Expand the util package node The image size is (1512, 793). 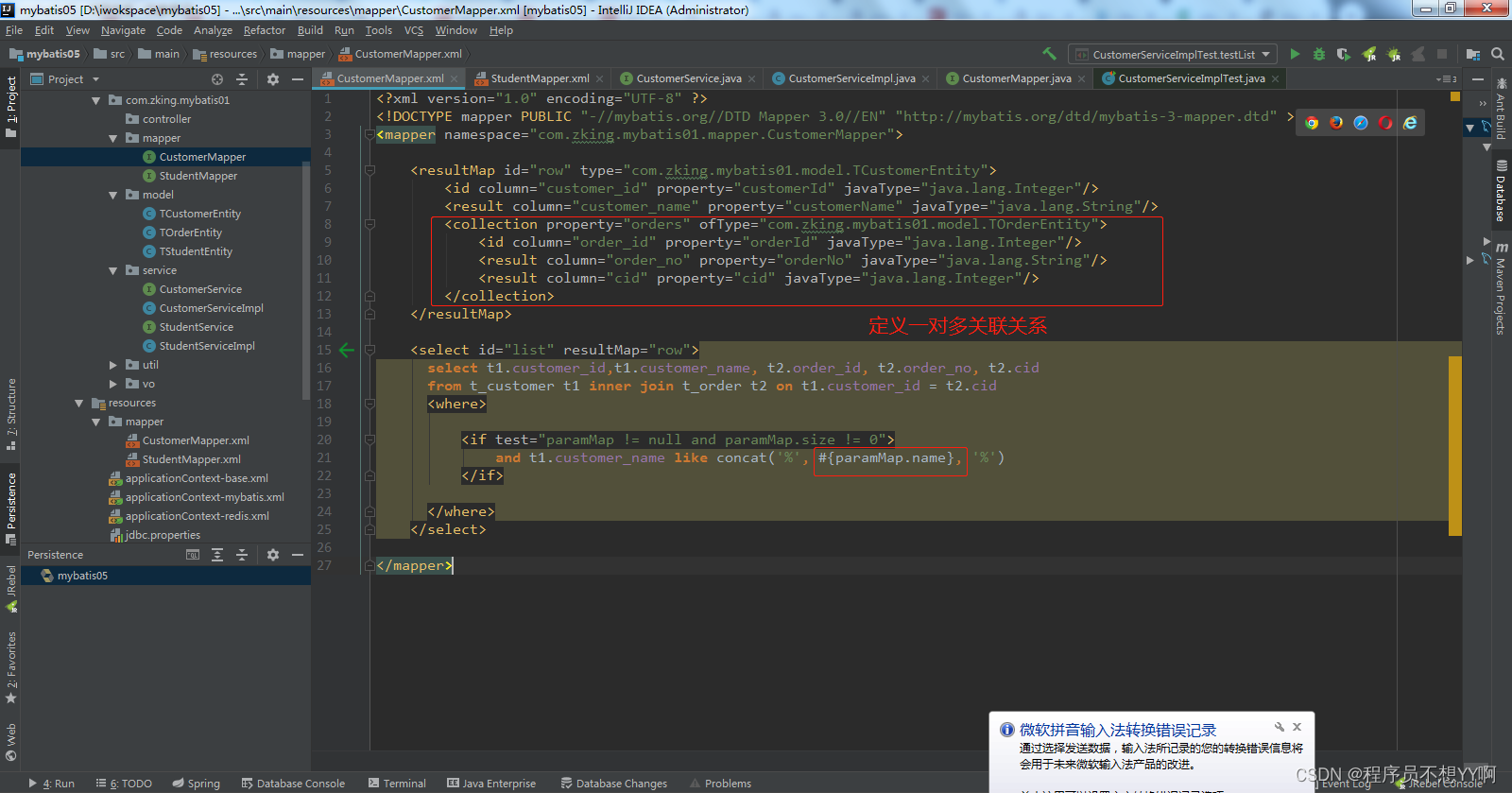pos(112,365)
